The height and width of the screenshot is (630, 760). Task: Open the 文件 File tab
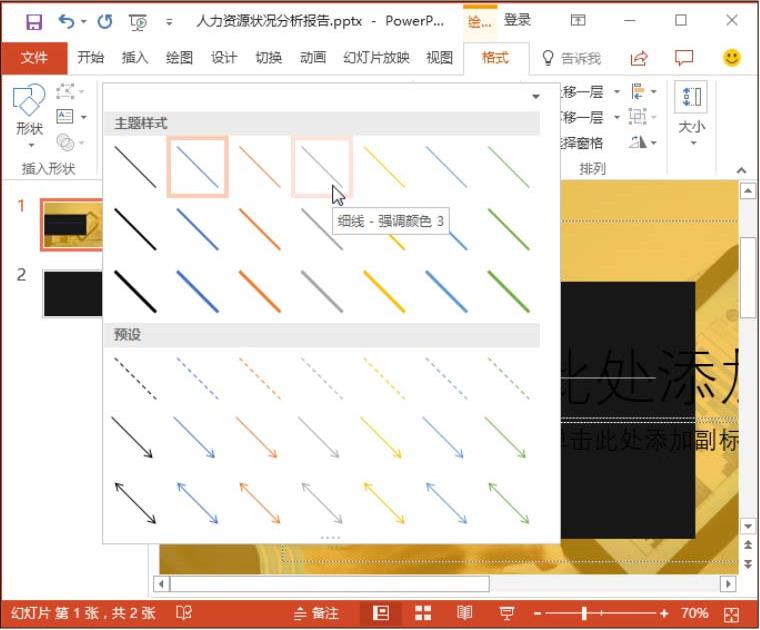click(x=34, y=58)
